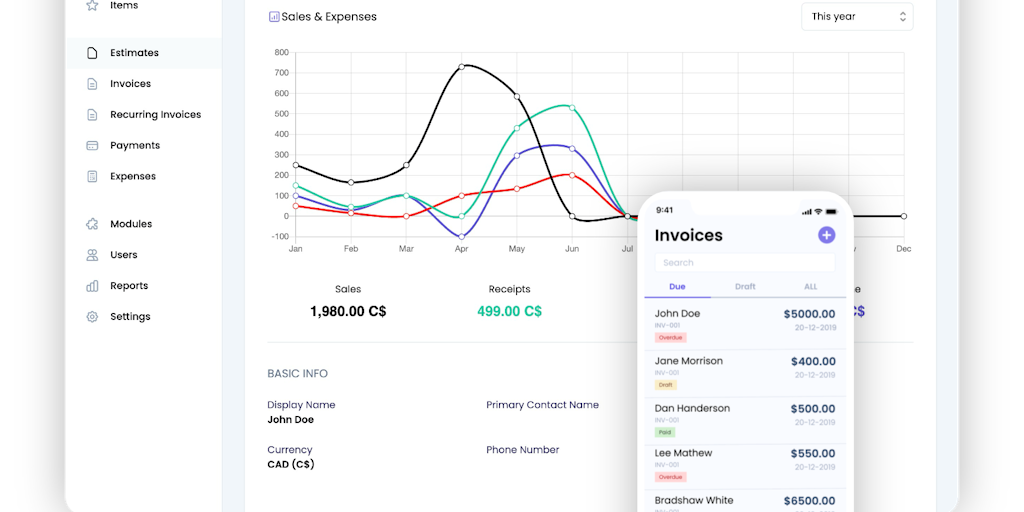Click the Users people icon
The height and width of the screenshot is (512, 1024).
pyautogui.click(x=92, y=256)
